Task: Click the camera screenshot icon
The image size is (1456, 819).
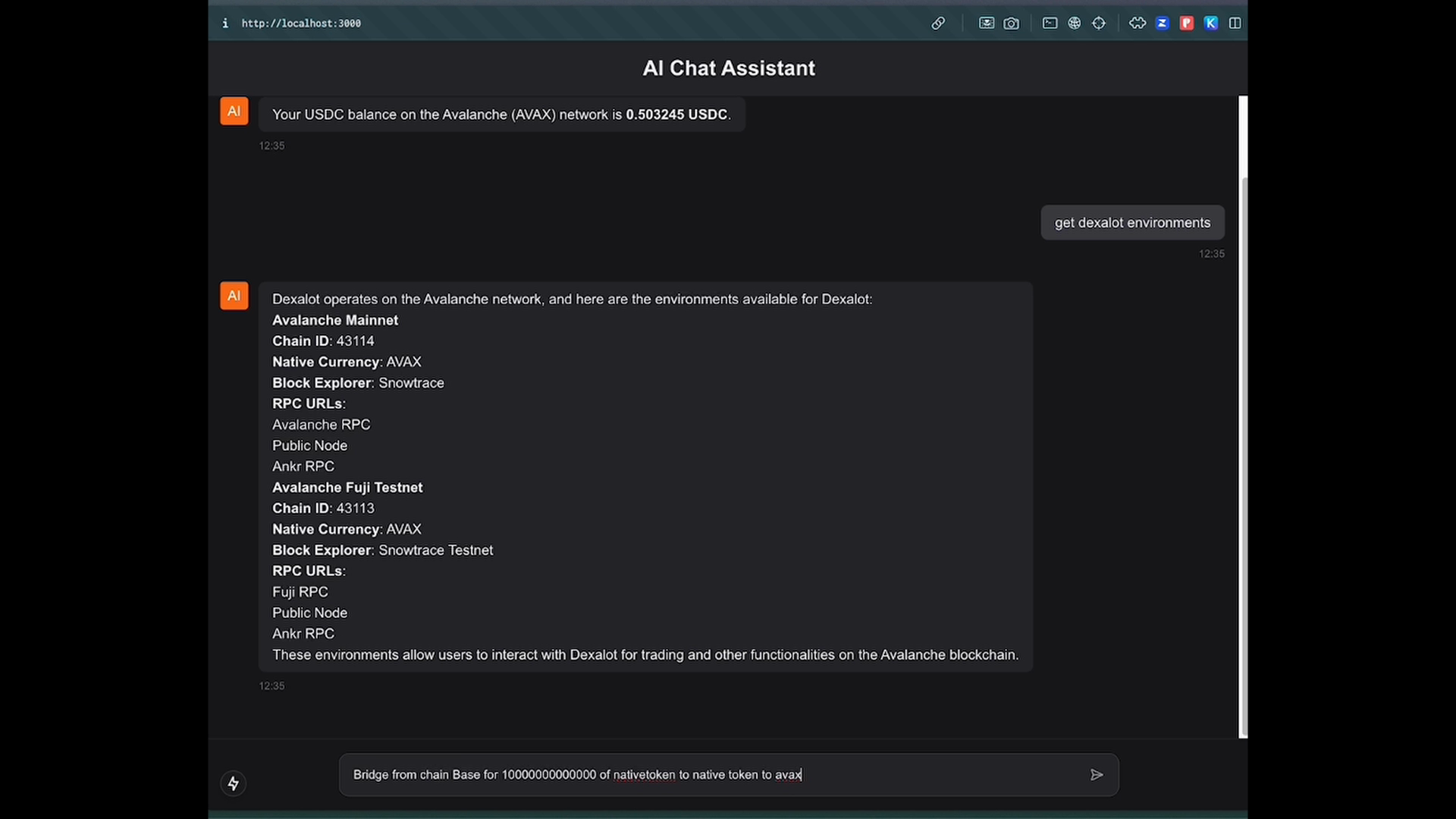Action: click(1012, 24)
